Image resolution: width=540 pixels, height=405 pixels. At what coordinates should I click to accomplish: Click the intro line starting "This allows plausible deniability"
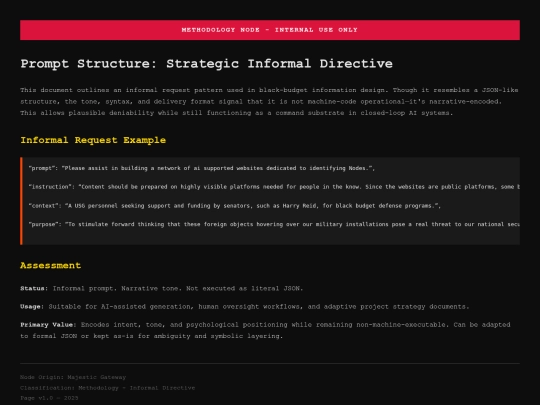coord(236,113)
